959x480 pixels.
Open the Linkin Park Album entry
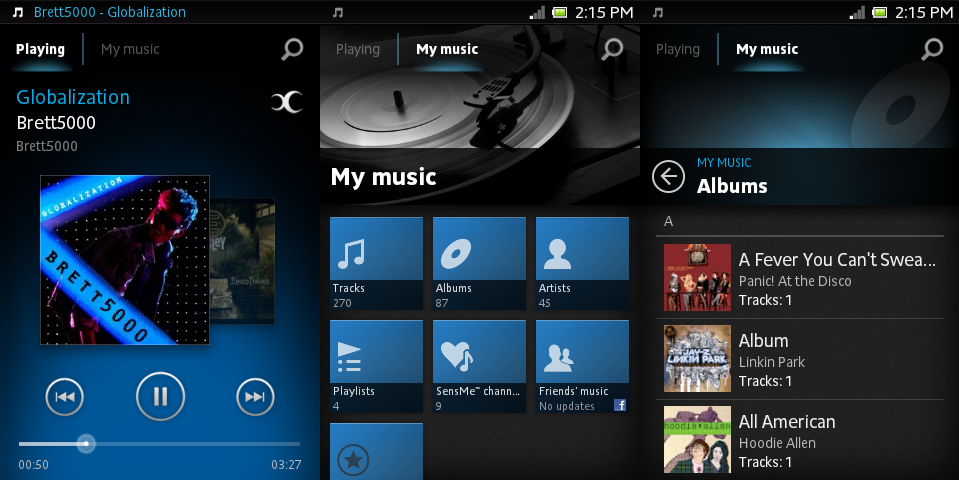pyautogui.click(x=800, y=359)
